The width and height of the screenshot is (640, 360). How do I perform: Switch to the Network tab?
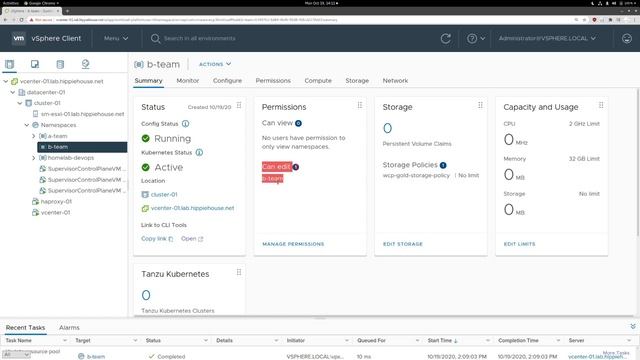[395, 81]
